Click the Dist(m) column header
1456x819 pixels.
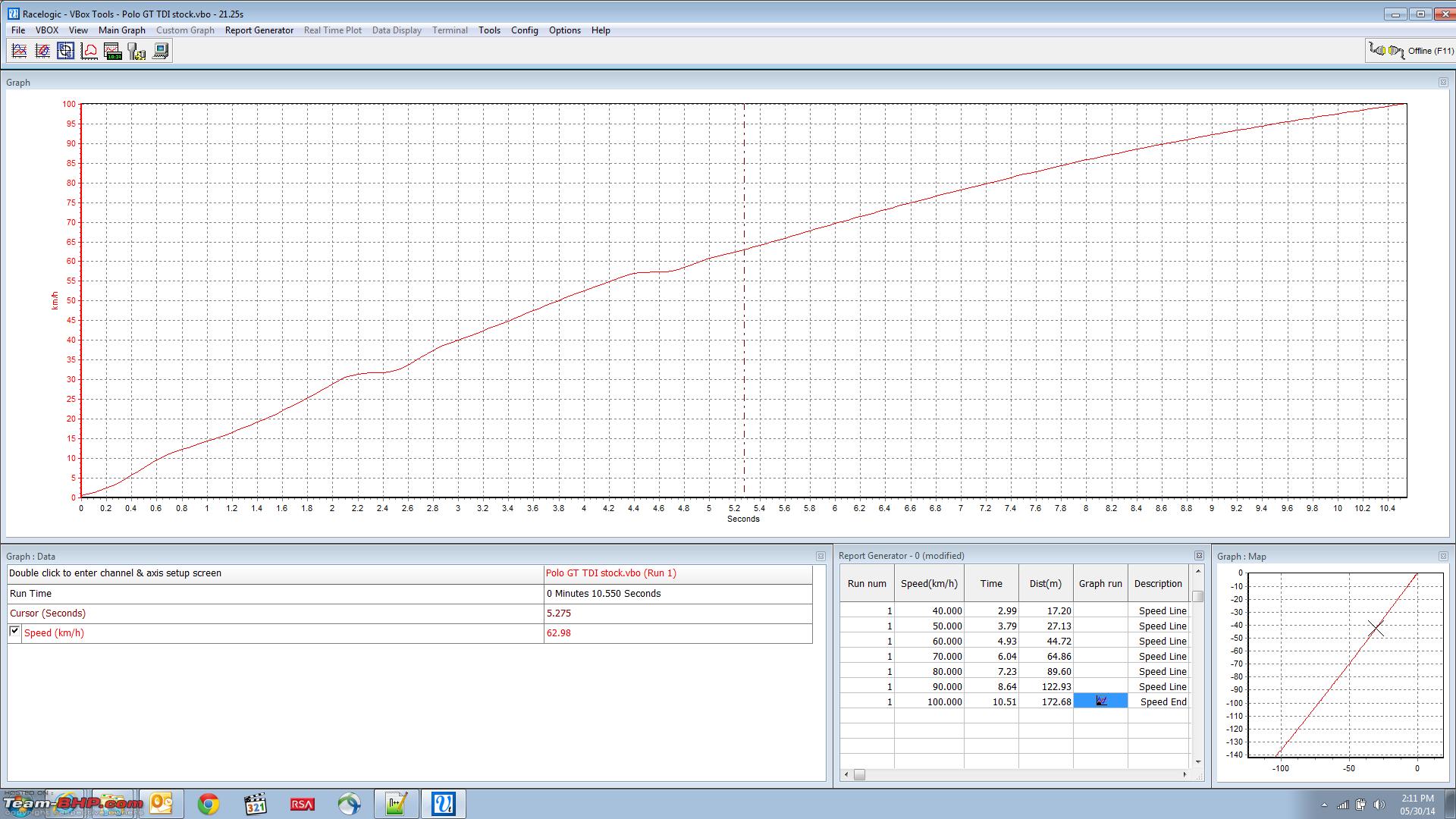1046,583
